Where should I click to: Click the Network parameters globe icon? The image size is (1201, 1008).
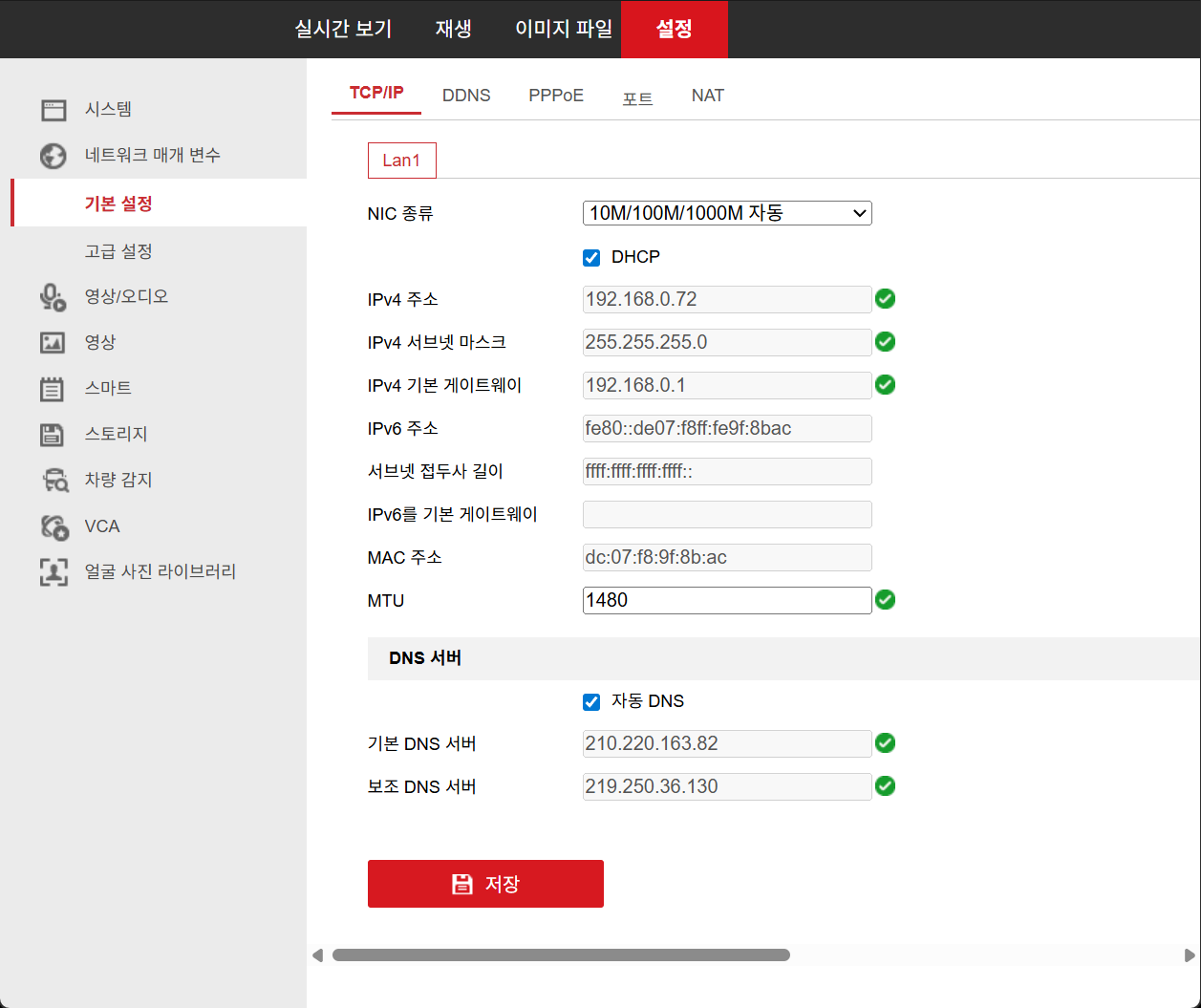pyautogui.click(x=54, y=156)
